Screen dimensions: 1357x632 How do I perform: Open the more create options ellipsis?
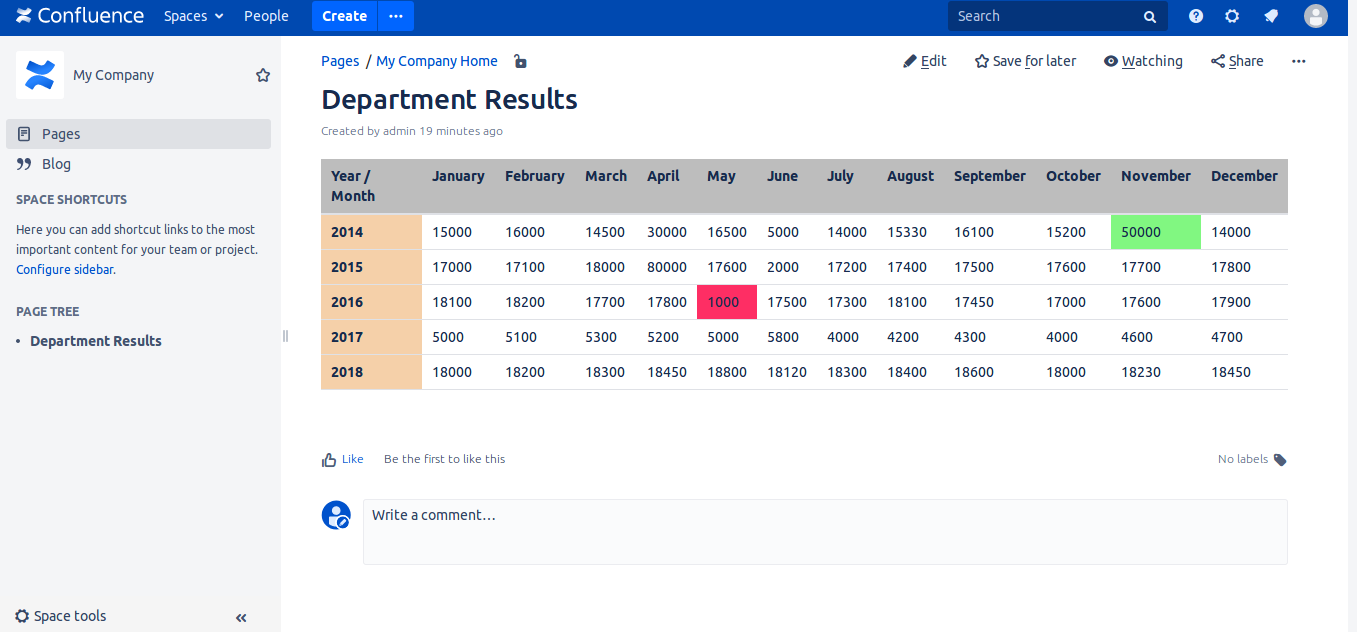[x=396, y=16]
